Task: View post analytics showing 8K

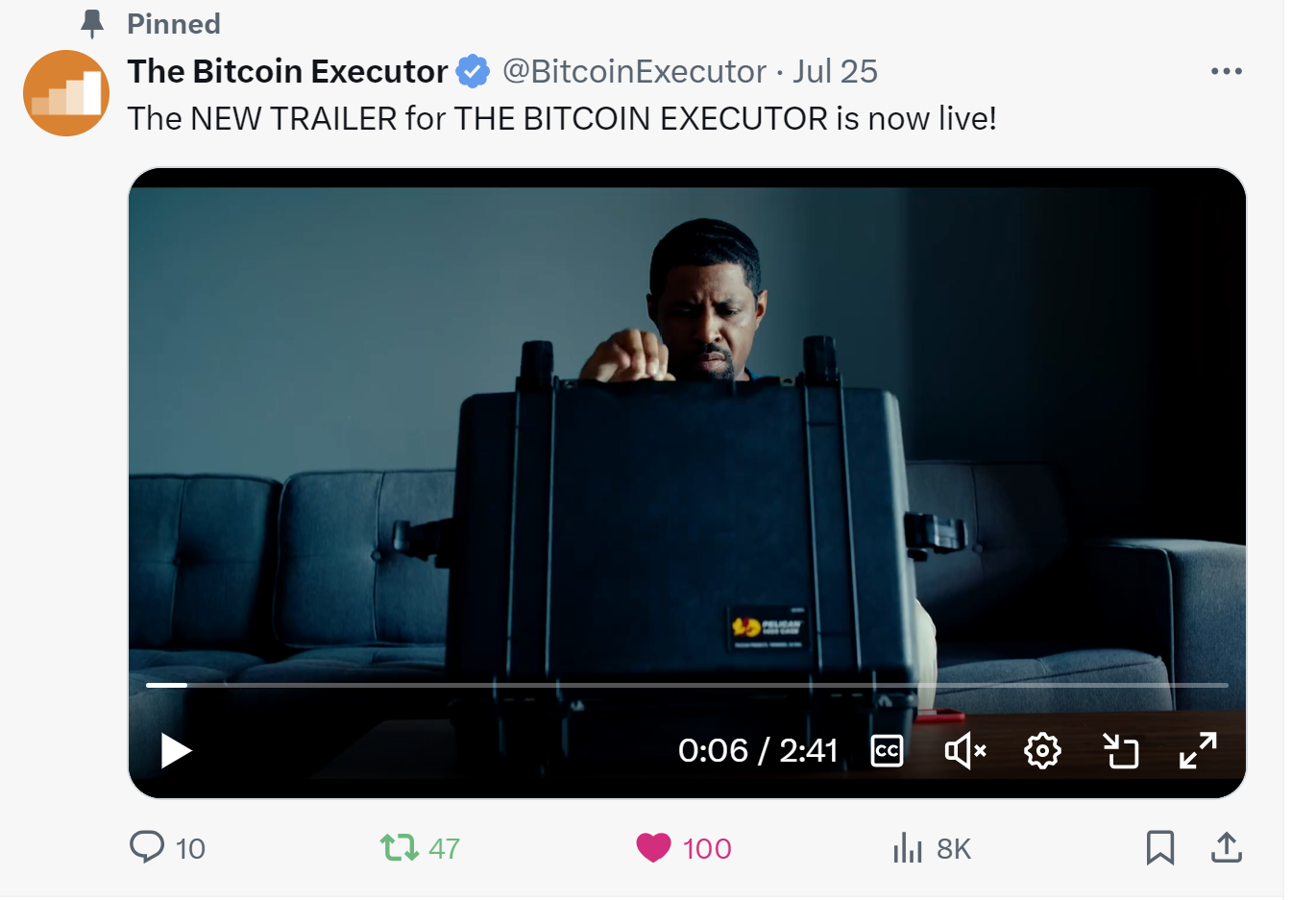Action: coord(908,847)
